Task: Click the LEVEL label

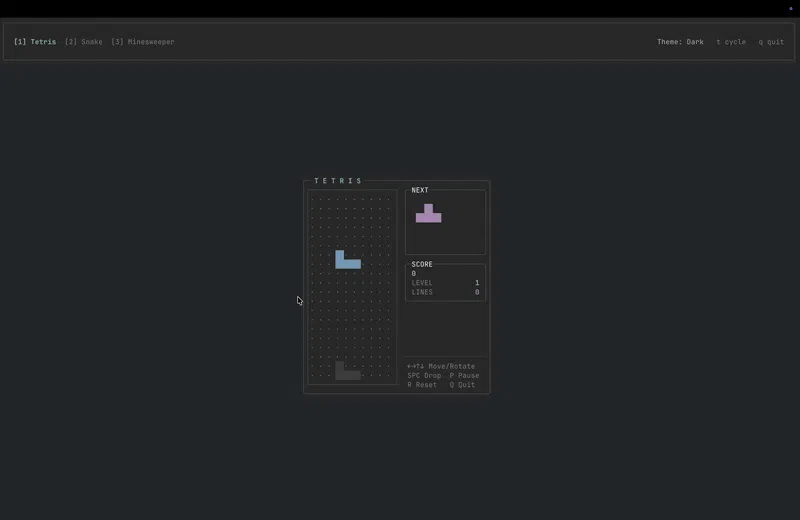Action: click(x=422, y=283)
